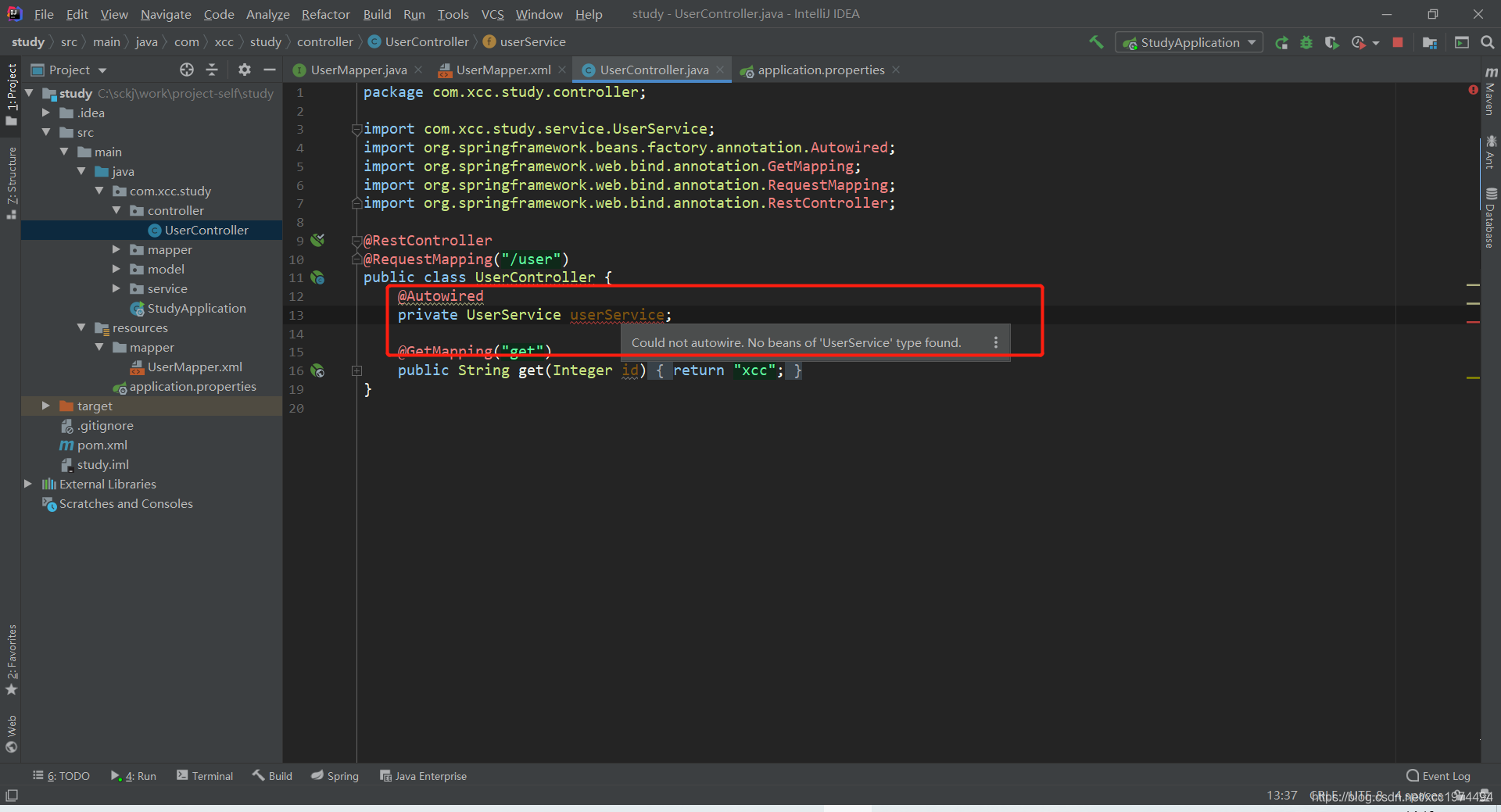This screenshot has width=1501, height=812.
Task: Open Project panel settings gear
Action: click(245, 70)
